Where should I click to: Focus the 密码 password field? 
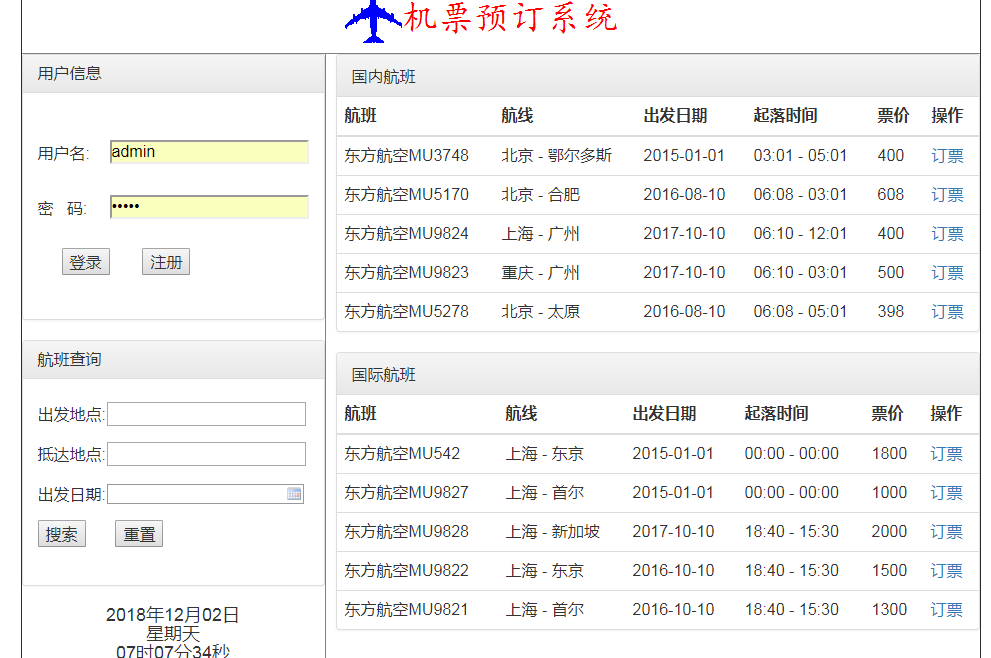(x=209, y=207)
